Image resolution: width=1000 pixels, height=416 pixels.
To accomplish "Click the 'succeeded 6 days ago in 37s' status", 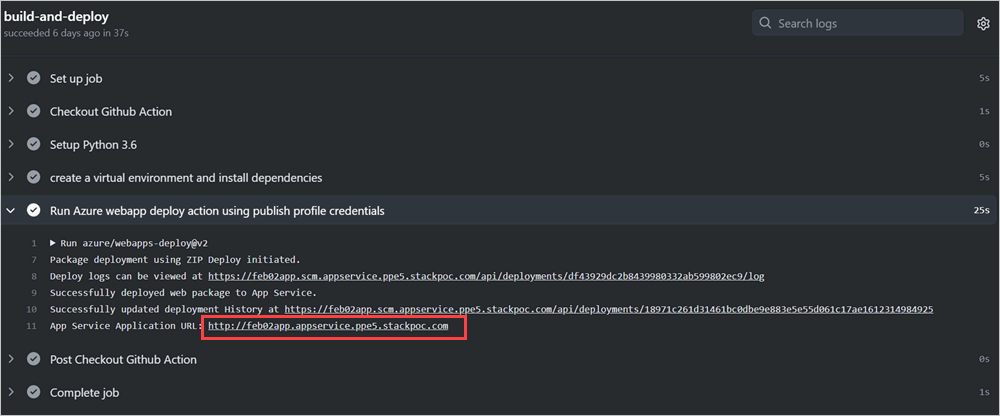I will (66, 33).
